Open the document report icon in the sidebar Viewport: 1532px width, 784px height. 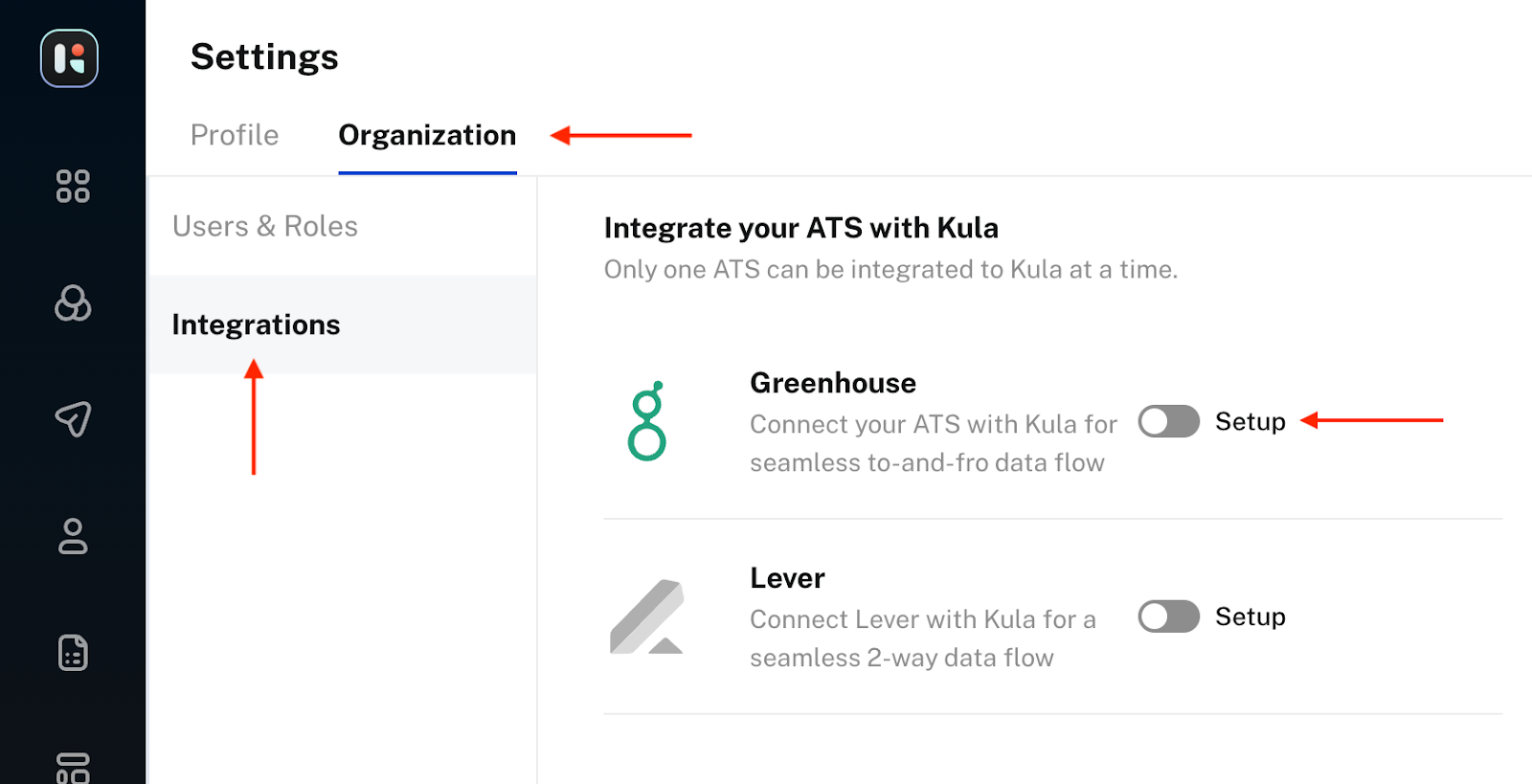[x=73, y=653]
